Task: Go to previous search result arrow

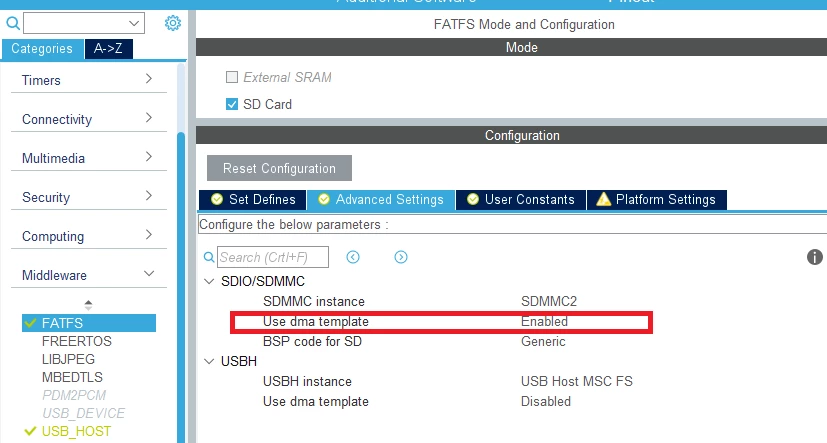Action: click(353, 257)
